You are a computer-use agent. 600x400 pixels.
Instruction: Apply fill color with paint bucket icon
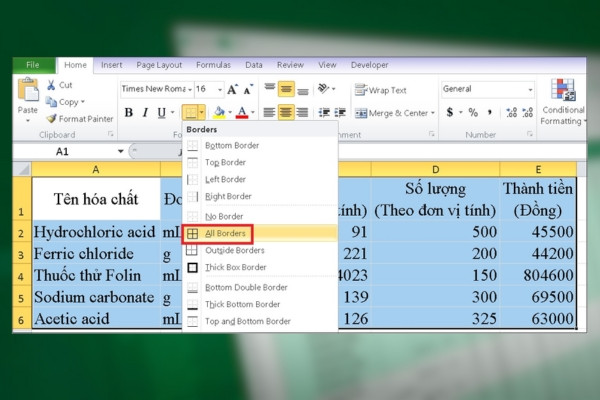[219, 112]
